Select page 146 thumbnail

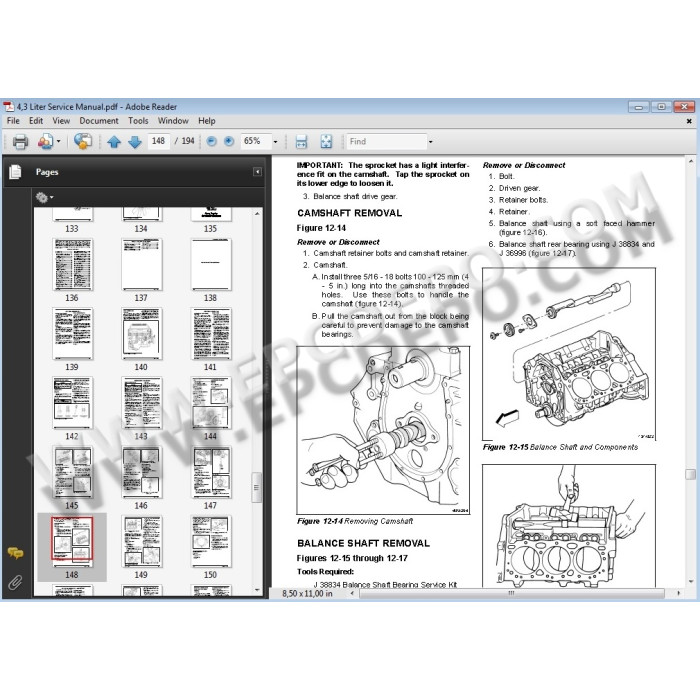click(142, 472)
